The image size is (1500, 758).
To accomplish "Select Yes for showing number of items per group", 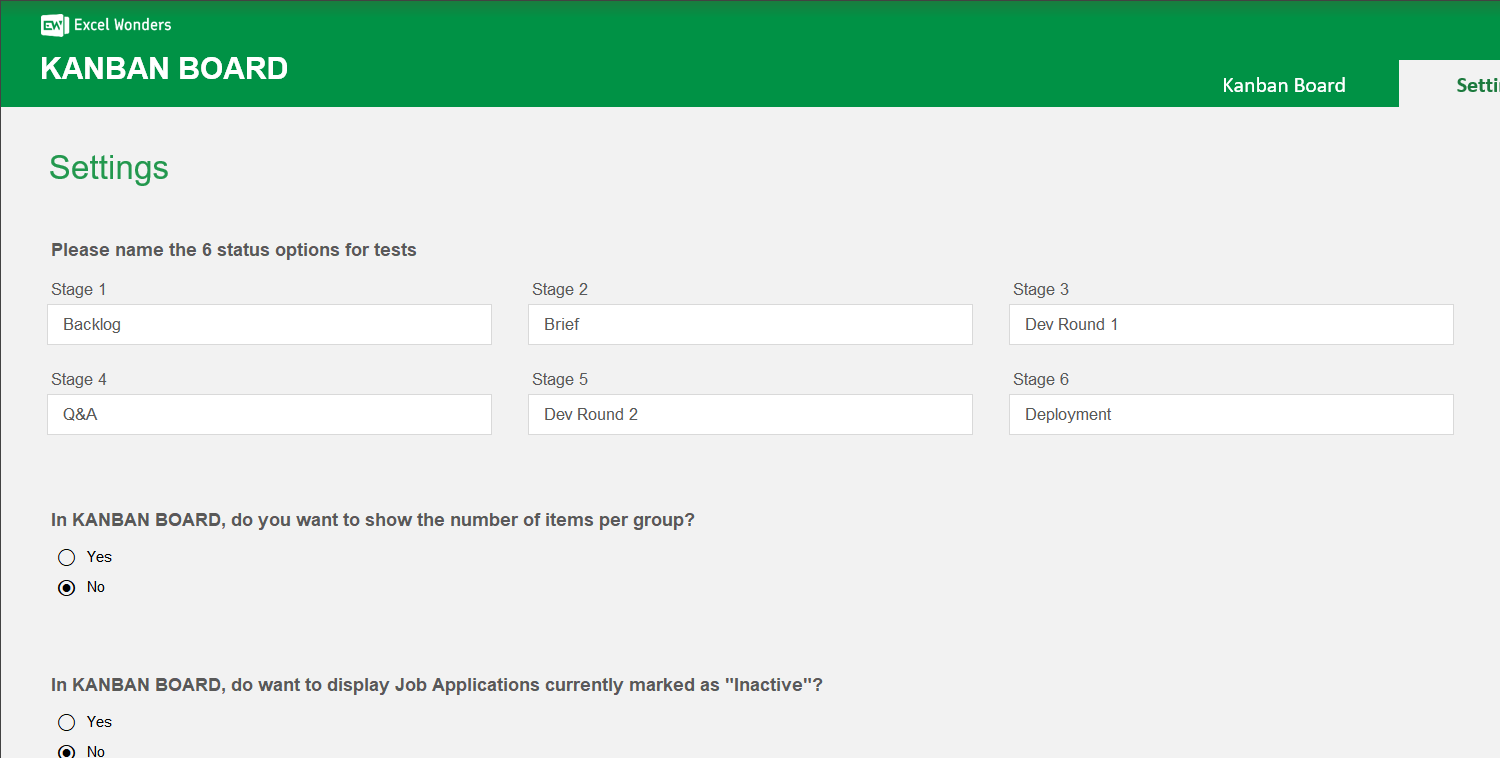I will click(66, 557).
